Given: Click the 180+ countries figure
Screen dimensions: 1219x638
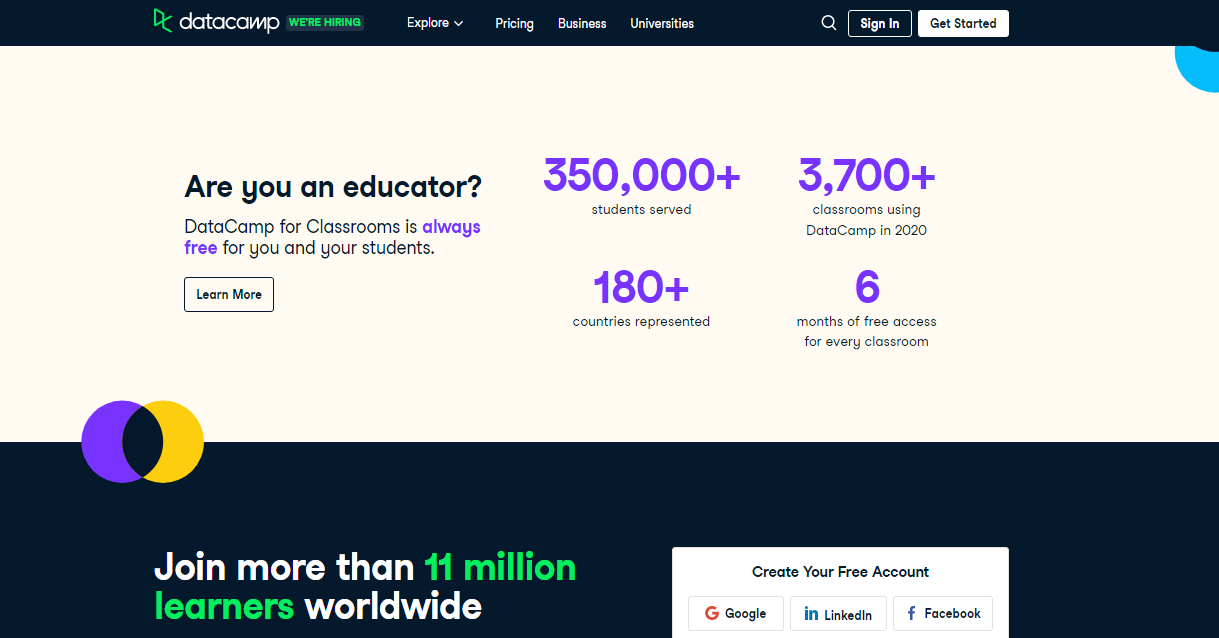Looking at the screenshot, I should (x=641, y=287).
